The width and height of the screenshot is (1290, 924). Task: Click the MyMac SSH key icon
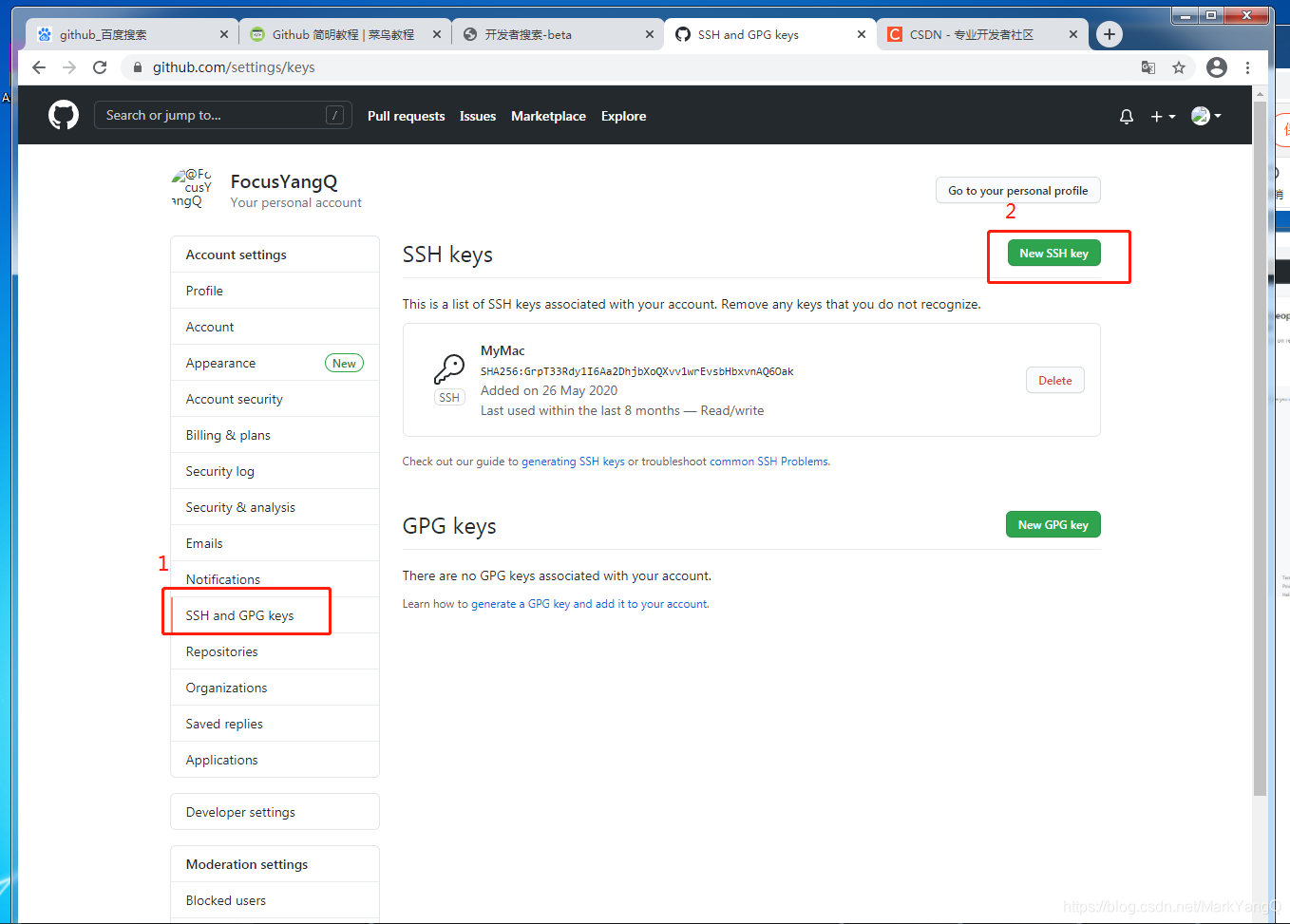click(449, 368)
